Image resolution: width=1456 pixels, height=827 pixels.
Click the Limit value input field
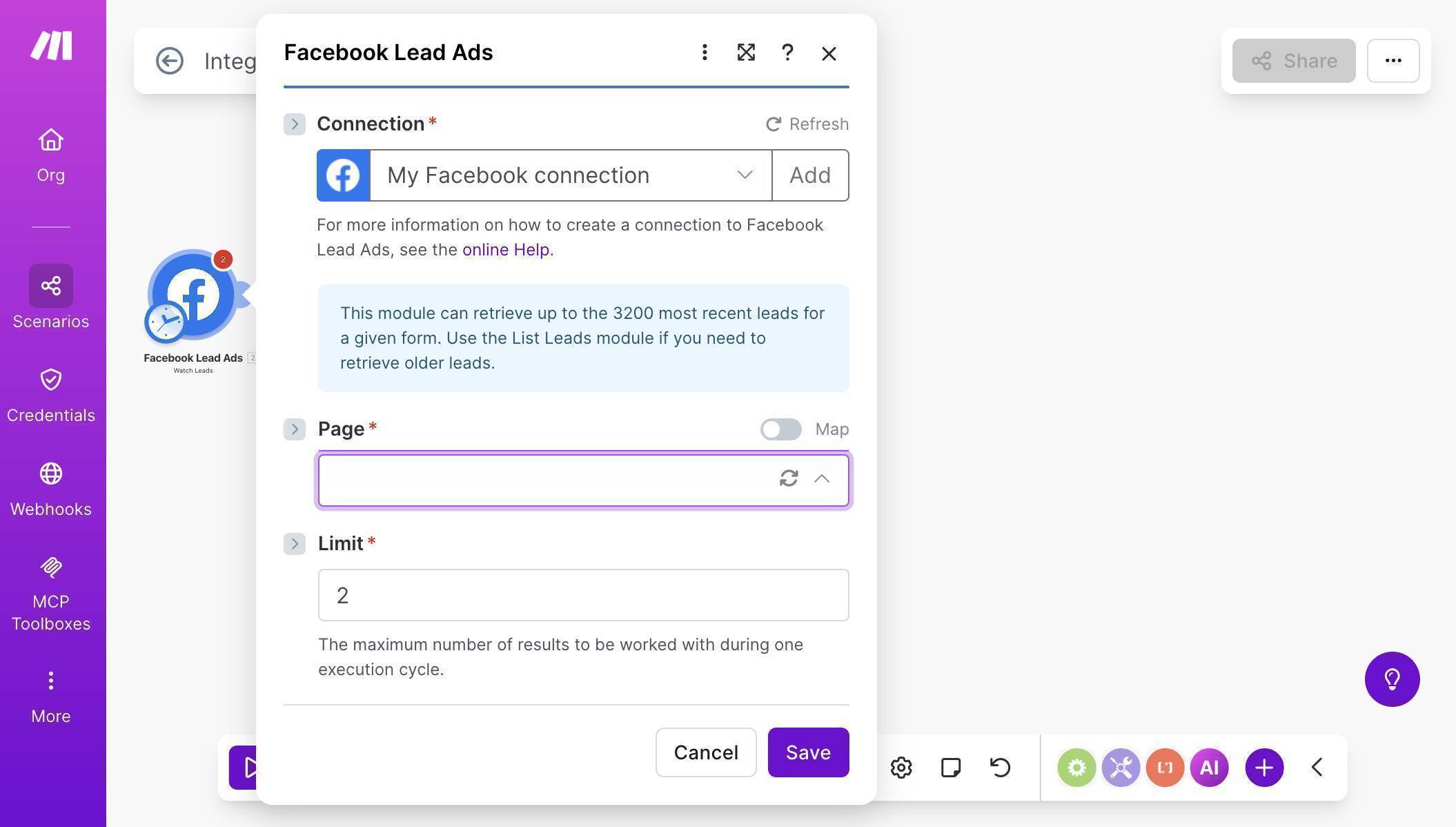[583, 594]
